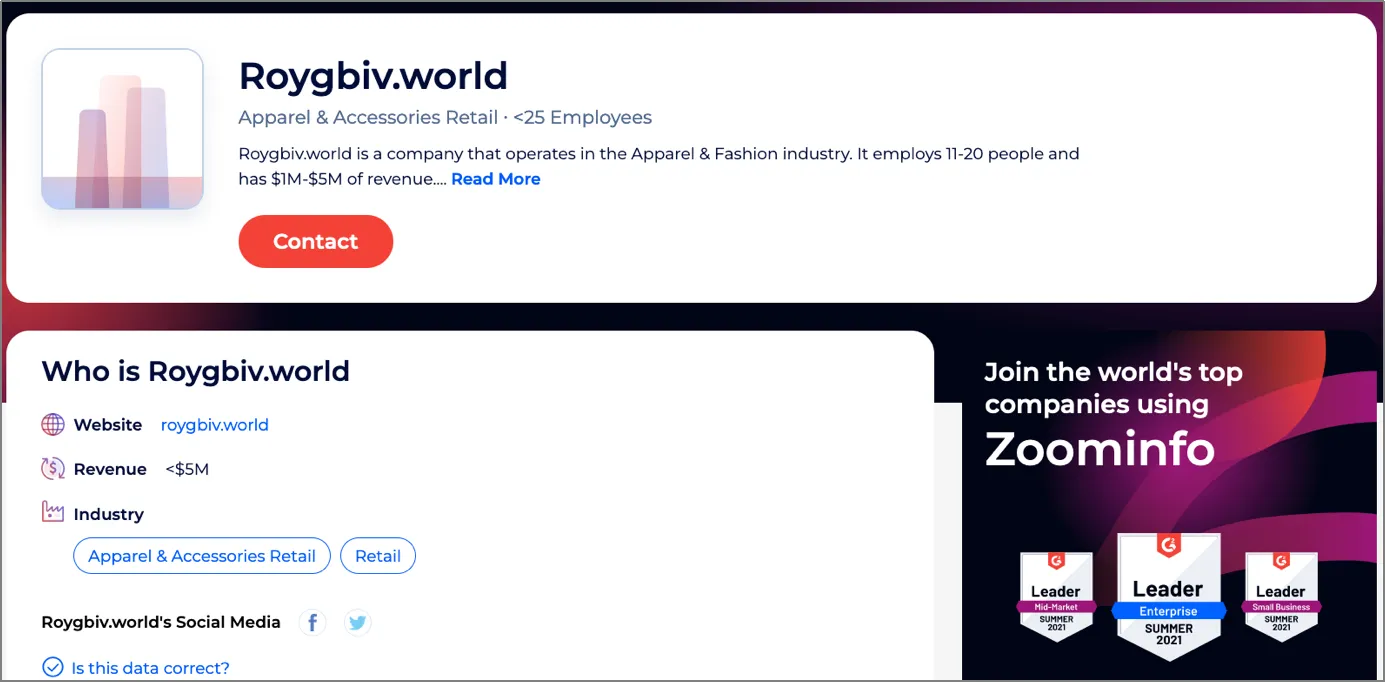This screenshot has height=682, width=1386.
Task: Select the Apparel & Accessories Retail tag
Action: (201, 556)
